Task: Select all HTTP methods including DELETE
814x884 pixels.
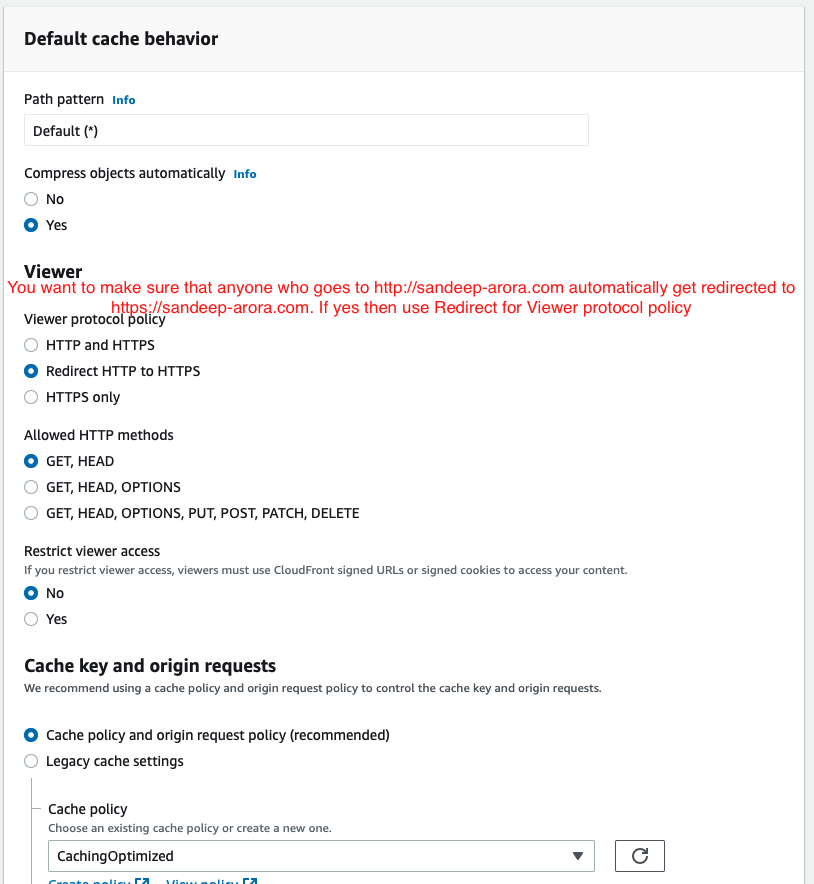Action: coord(31,513)
